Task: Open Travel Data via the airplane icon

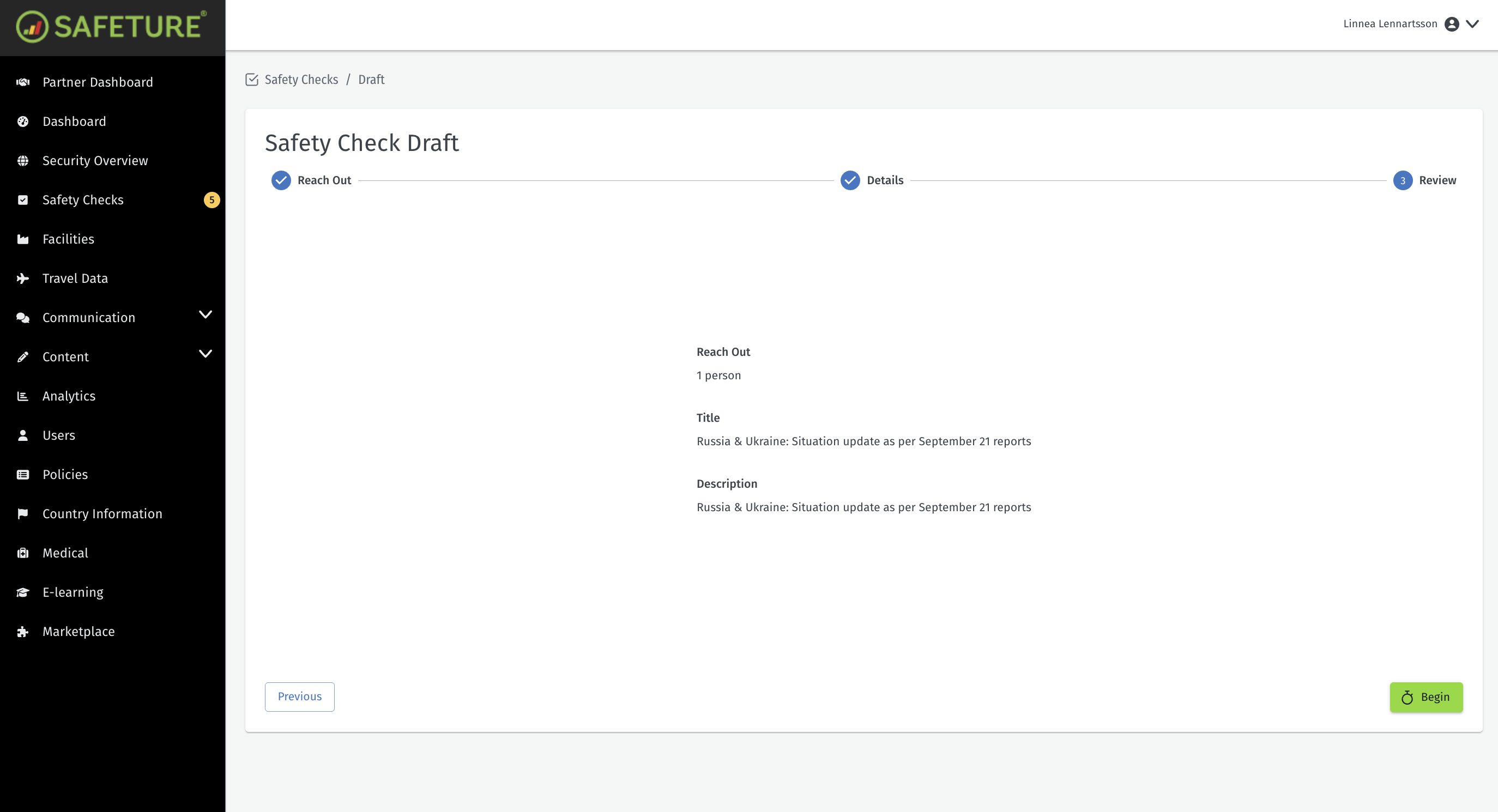Action: click(x=23, y=278)
